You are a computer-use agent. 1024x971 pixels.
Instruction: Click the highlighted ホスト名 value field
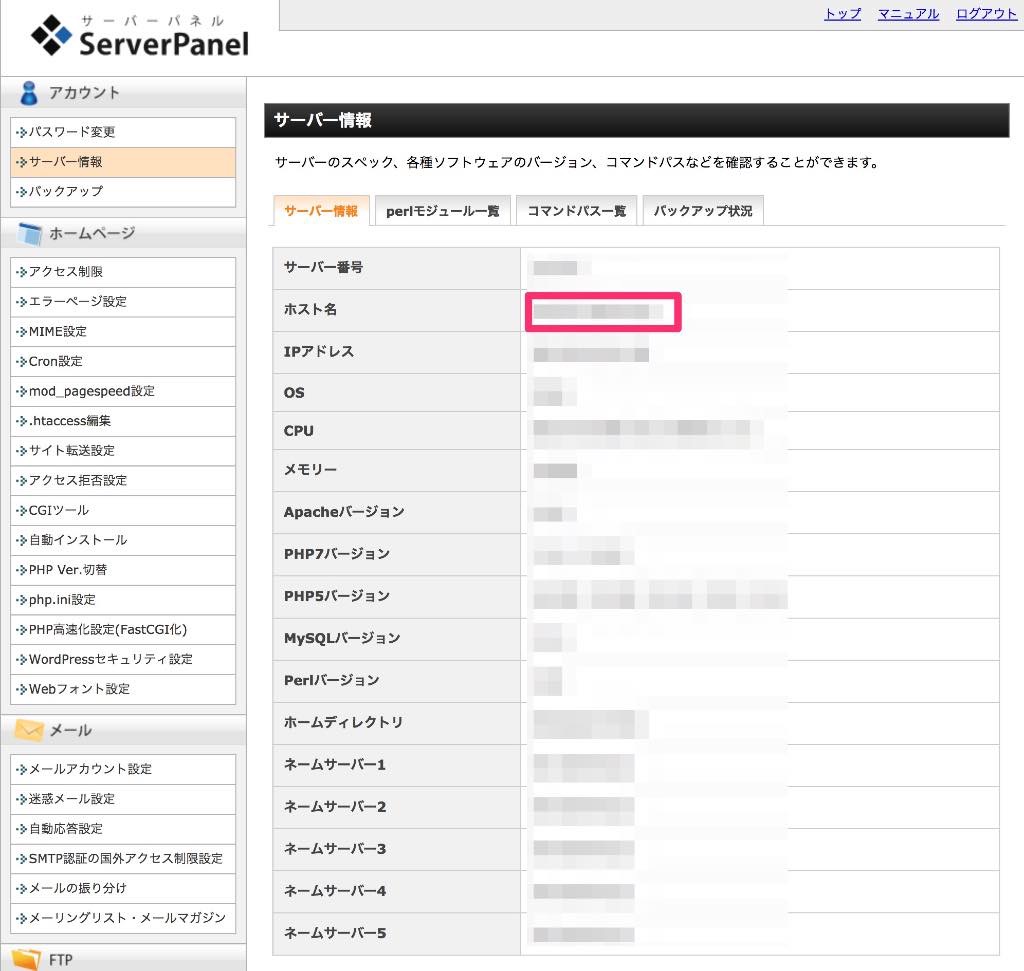(603, 312)
